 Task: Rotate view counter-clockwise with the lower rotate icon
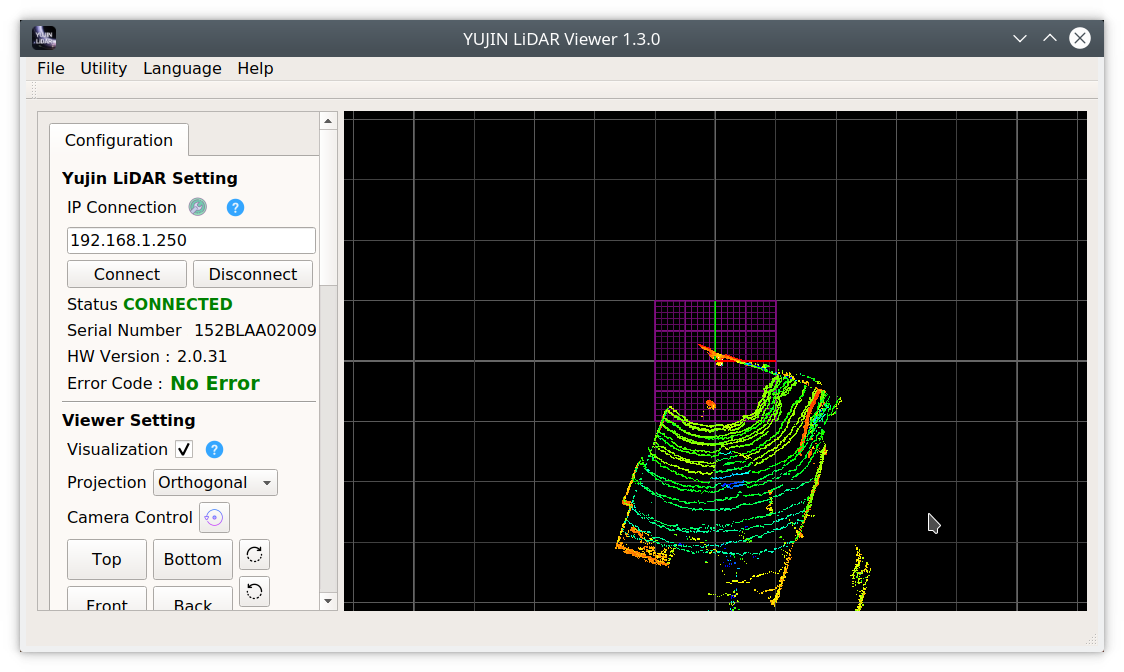[254, 592]
